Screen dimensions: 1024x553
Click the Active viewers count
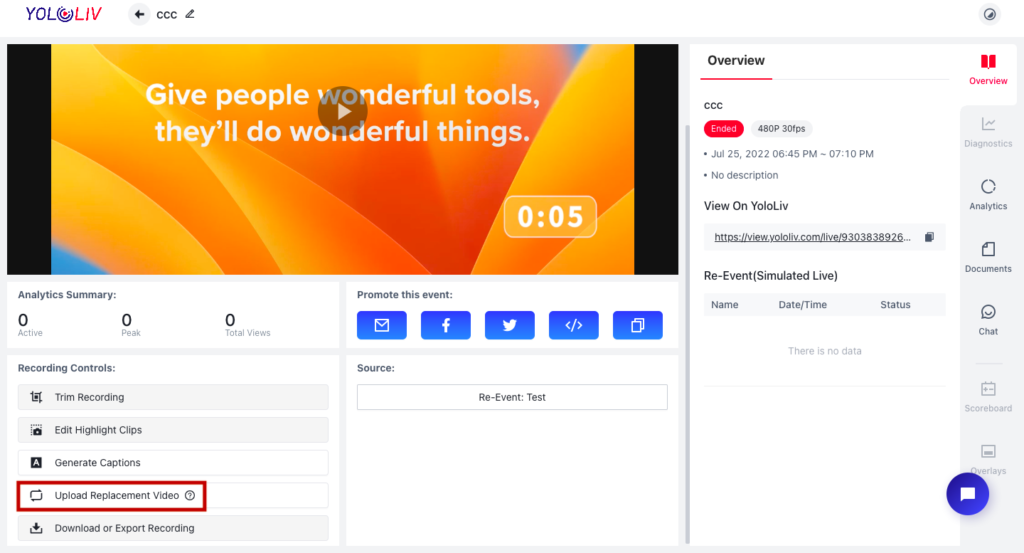pos(23,320)
